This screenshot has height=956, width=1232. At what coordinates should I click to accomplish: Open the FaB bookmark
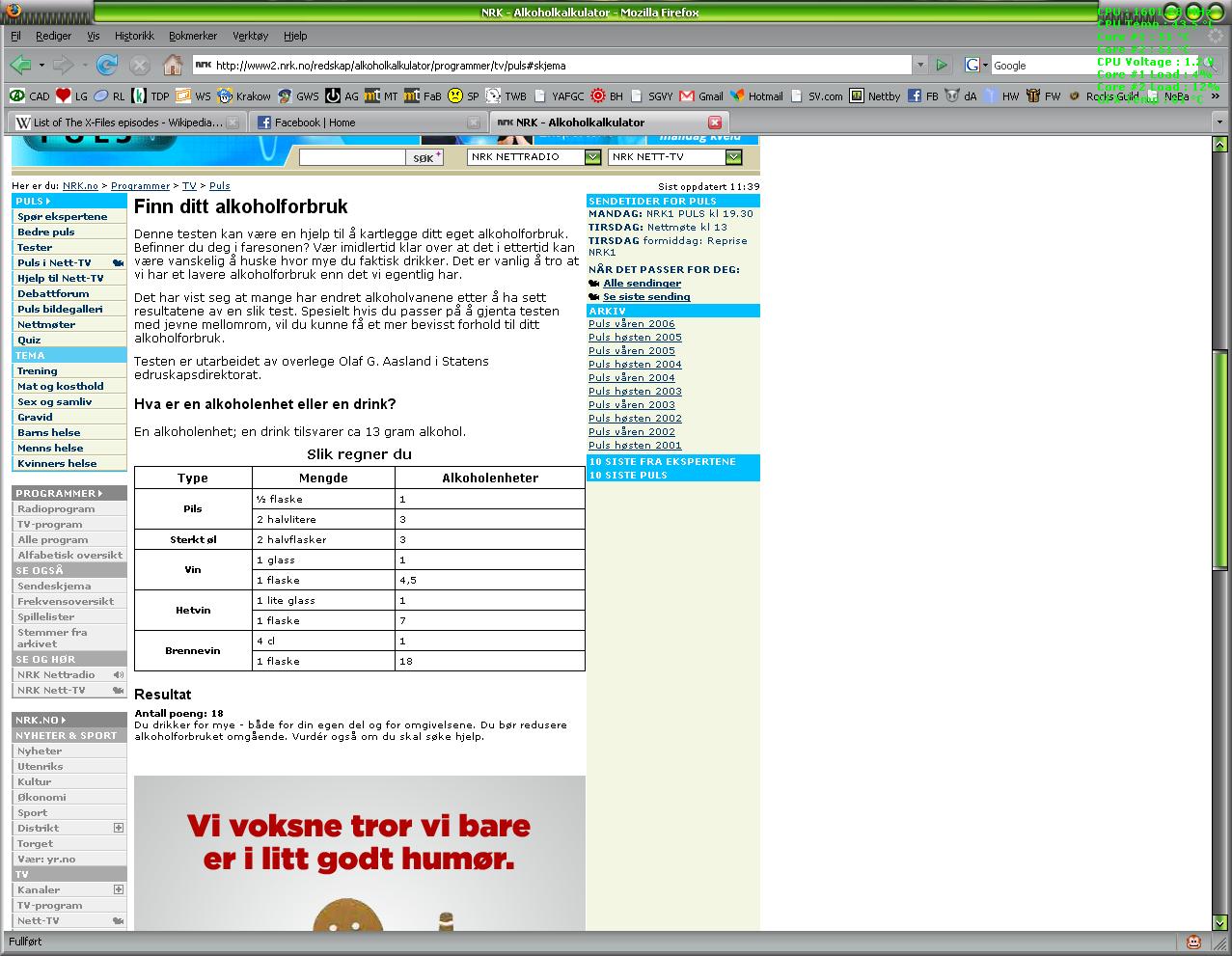423,96
